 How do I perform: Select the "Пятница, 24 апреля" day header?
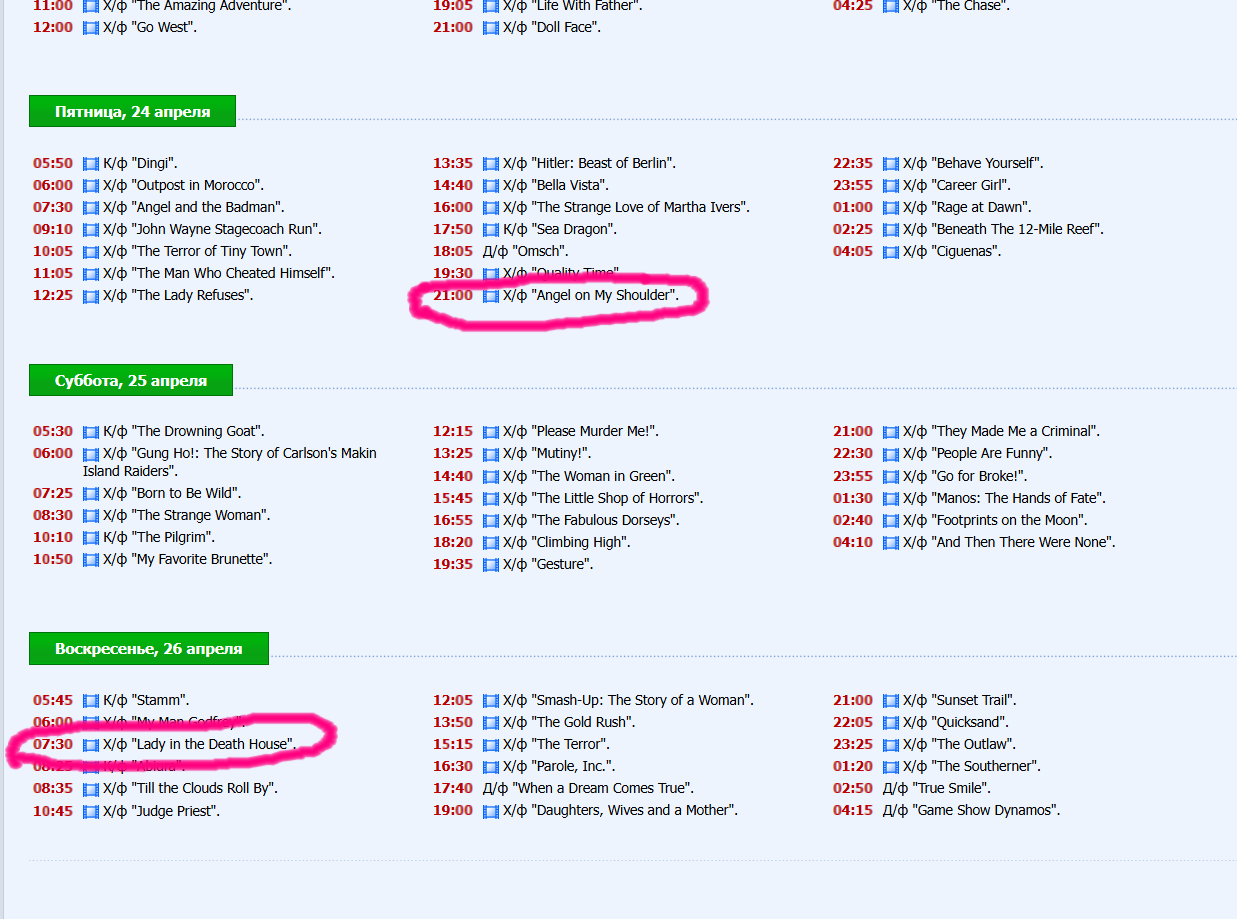[x=132, y=111]
